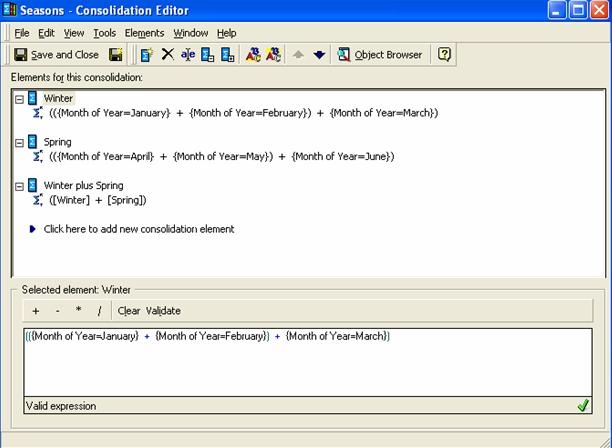Click the rename element icon
The width and height of the screenshot is (612, 448).
[187, 55]
